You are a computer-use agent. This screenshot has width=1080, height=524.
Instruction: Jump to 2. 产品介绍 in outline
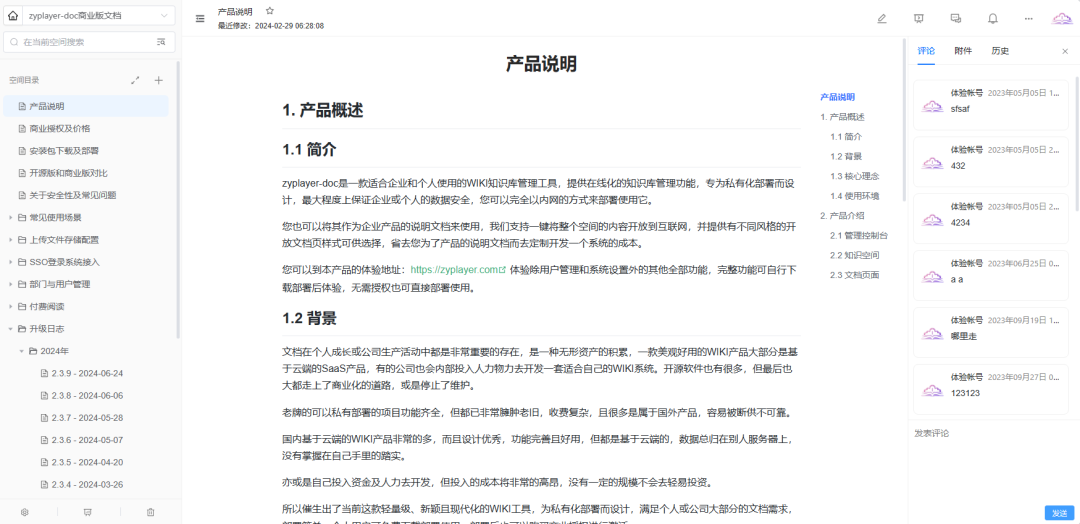(x=842, y=216)
